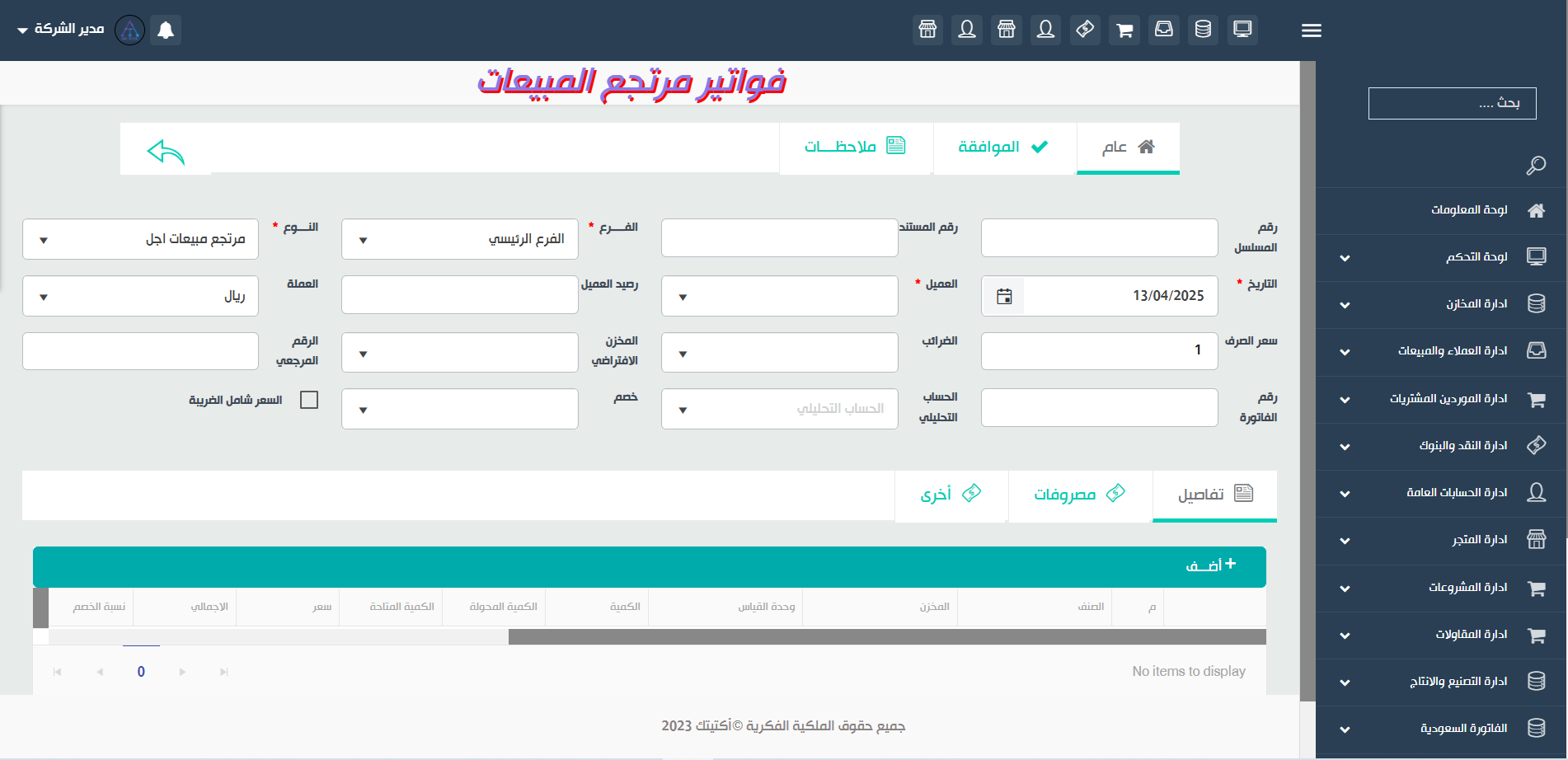Click the monitor icon in top toolbar

(x=1242, y=30)
